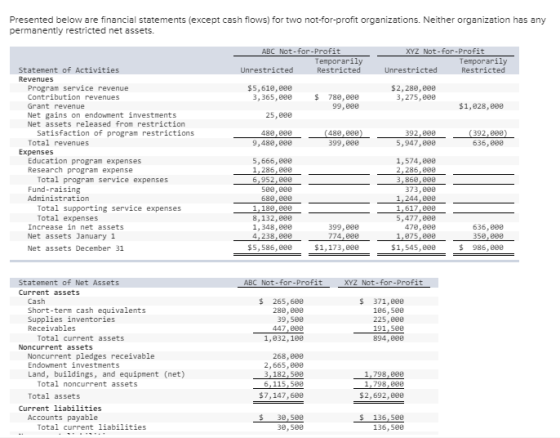The image size is (560, 438).
Task: Click ABC total current assets 1,032,100
Action: (x=284, y=338)
